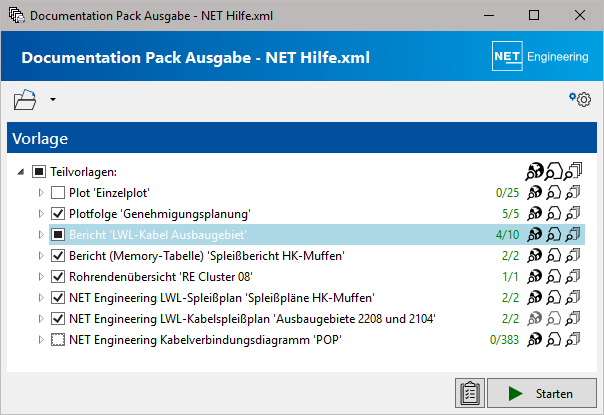Open the gear settings icon
The image size is (604, 415).
[580, 99]
